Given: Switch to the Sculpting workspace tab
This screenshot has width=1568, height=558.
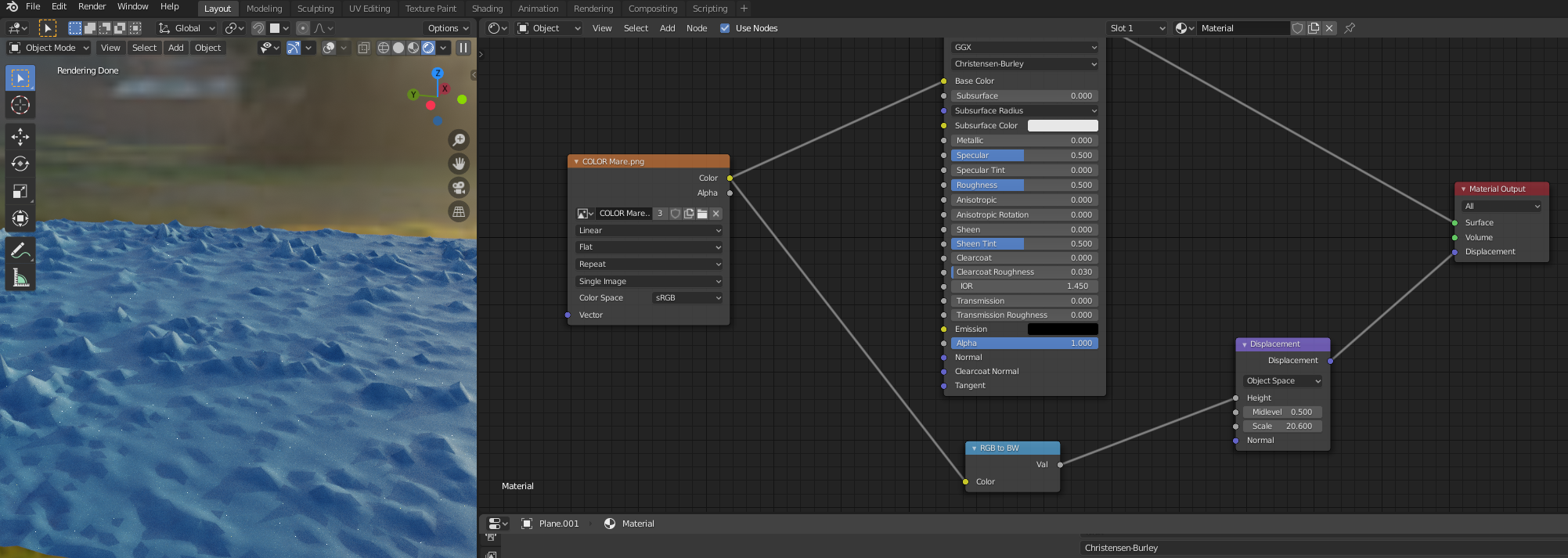Looking at the screenshot, I should tap(315, 9).
